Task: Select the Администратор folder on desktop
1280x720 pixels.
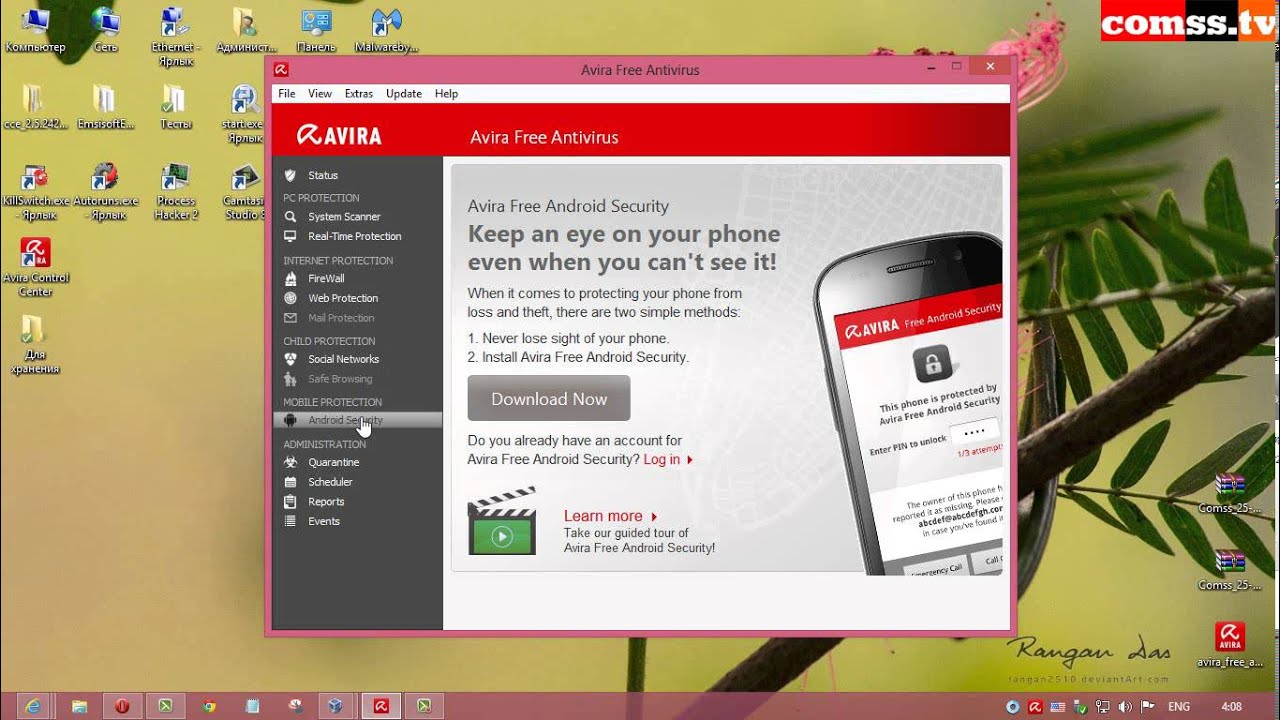Action: [x=245, y=30]
